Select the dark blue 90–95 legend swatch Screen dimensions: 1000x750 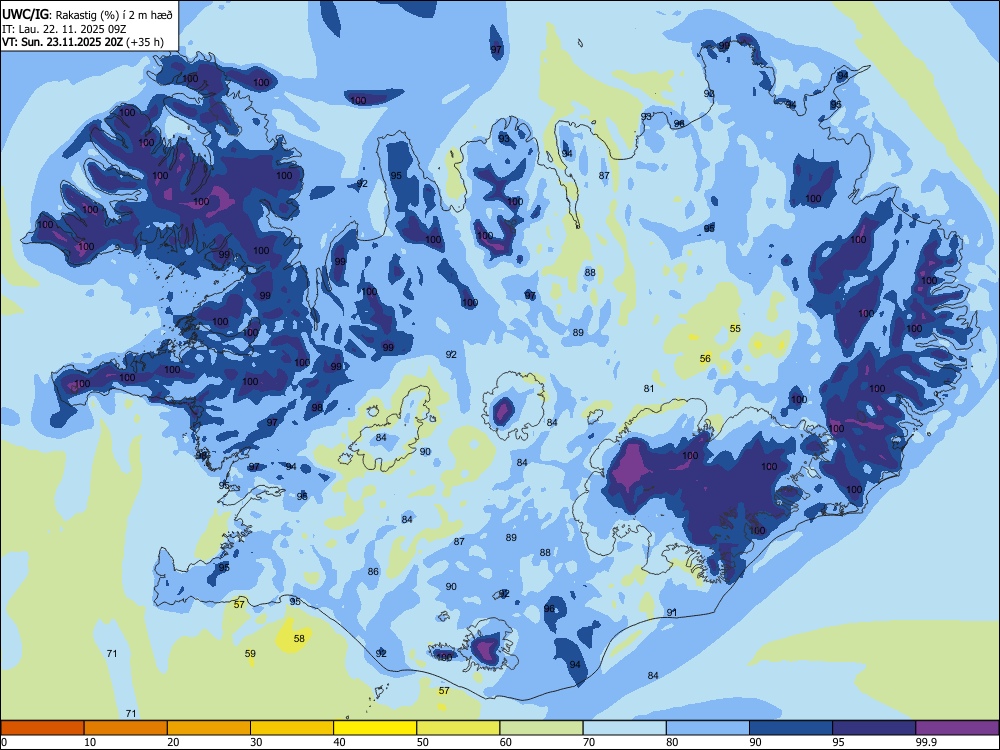click(x=791, y=728)
